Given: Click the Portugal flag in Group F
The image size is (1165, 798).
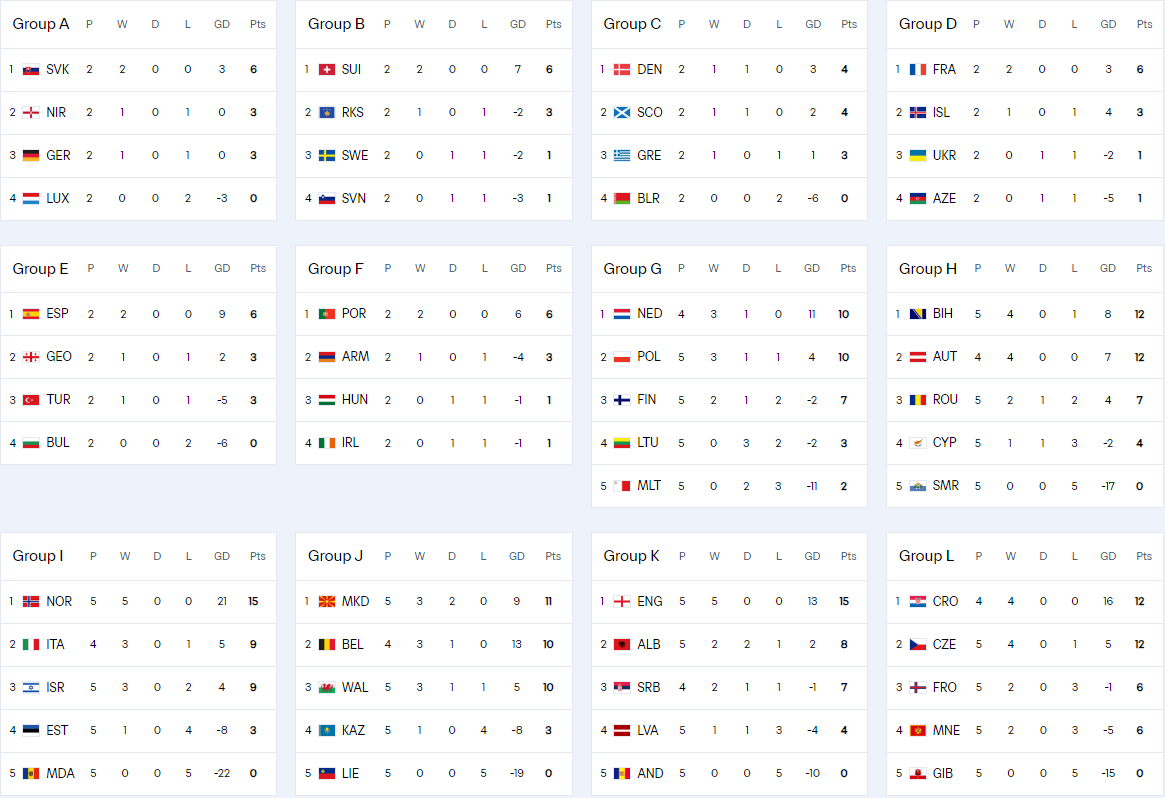Looking at the screenshot, I should [326, 314].
